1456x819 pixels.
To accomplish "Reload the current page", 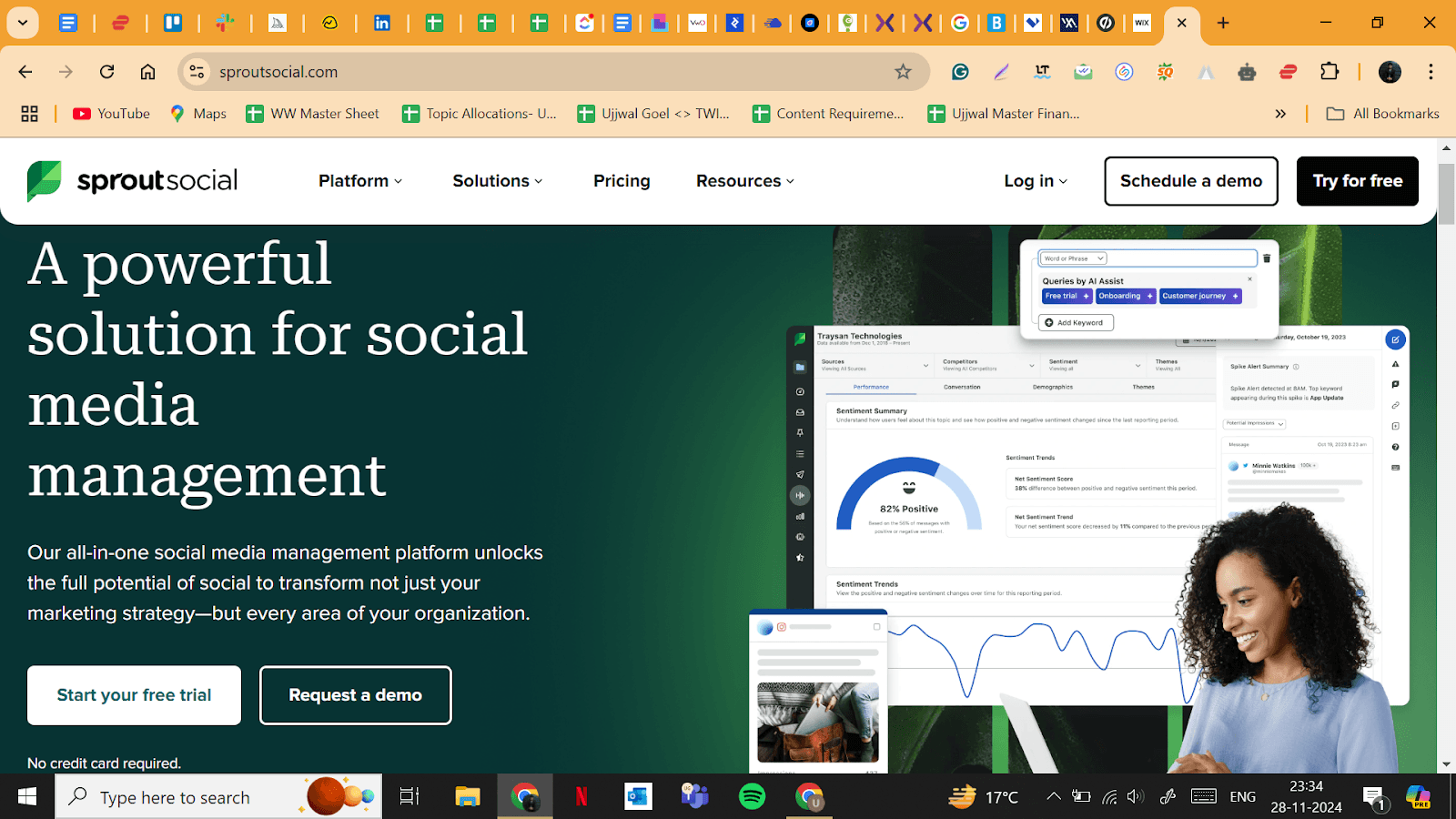I will coord(106,72).
